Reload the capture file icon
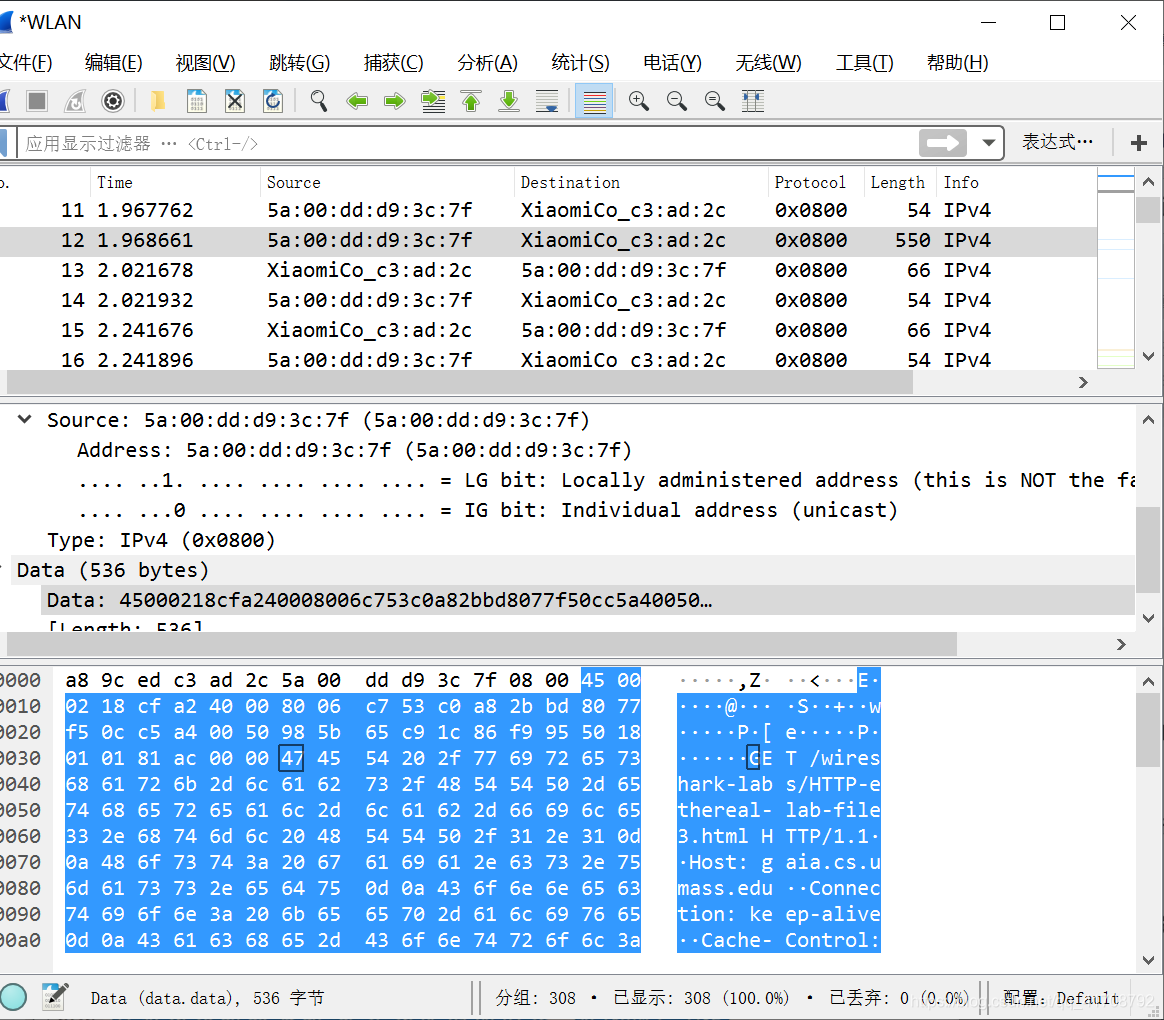Screen dimensions: 1164x1020 272,101
